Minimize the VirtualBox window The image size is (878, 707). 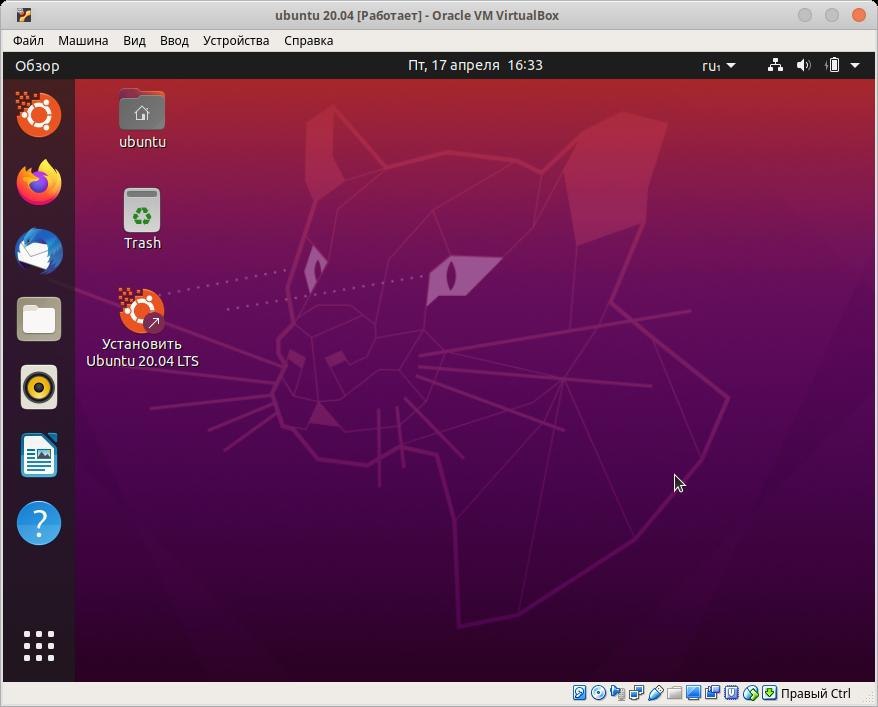coord(805,15)
